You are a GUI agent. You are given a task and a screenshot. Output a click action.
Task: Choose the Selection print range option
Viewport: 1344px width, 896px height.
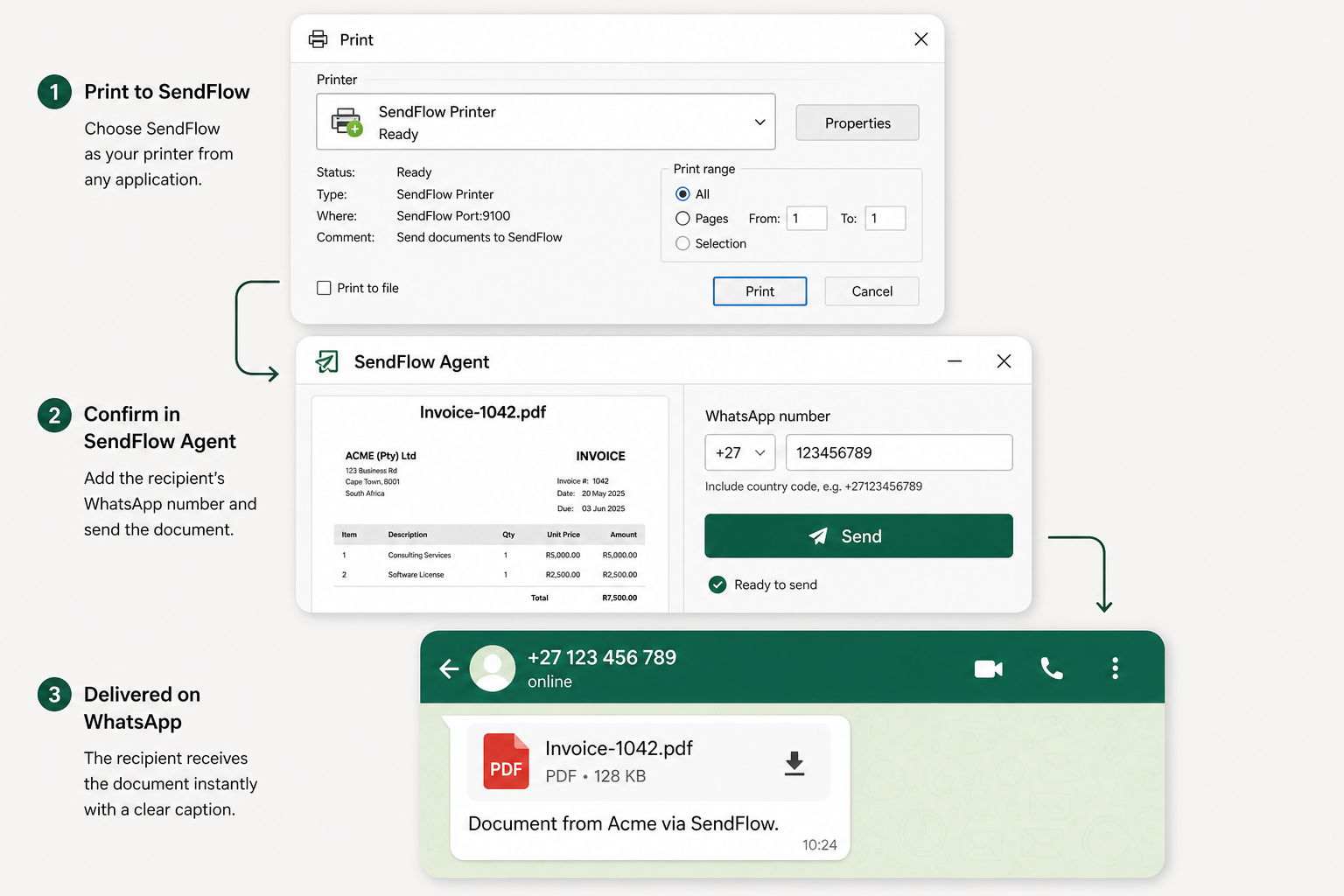(x=682, y=243)
